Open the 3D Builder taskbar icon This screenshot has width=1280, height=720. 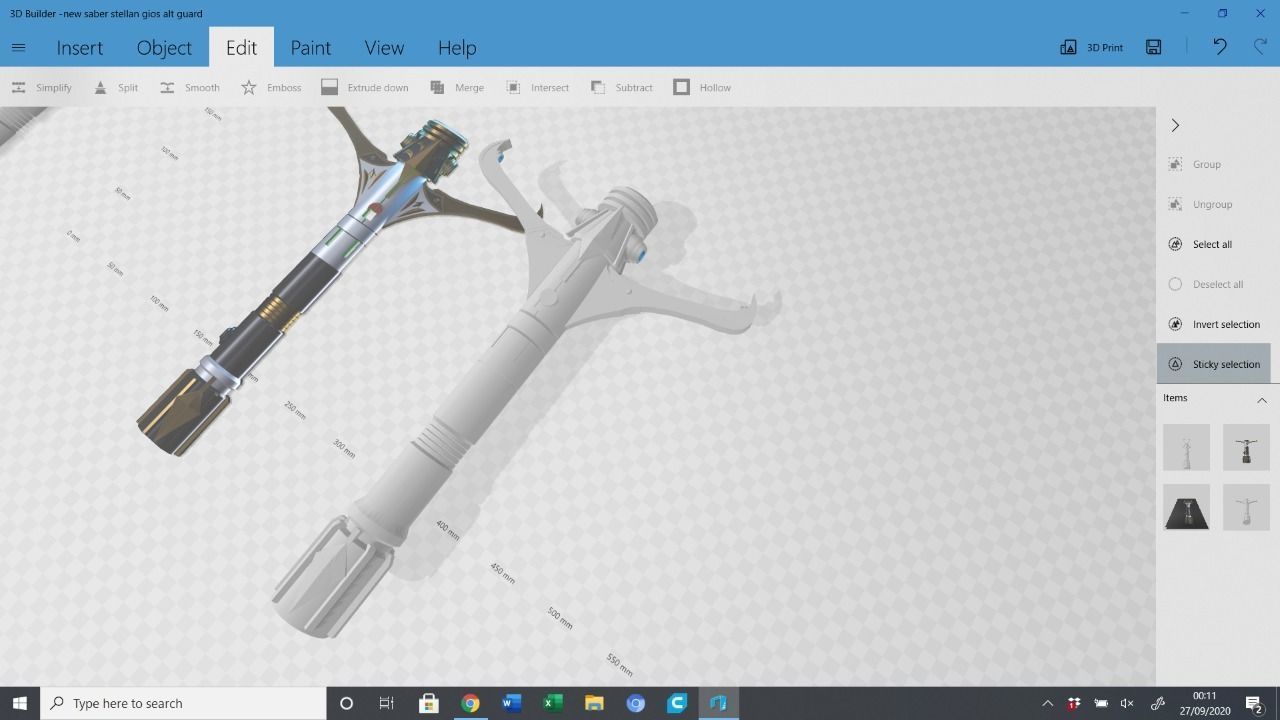(718, 703)
